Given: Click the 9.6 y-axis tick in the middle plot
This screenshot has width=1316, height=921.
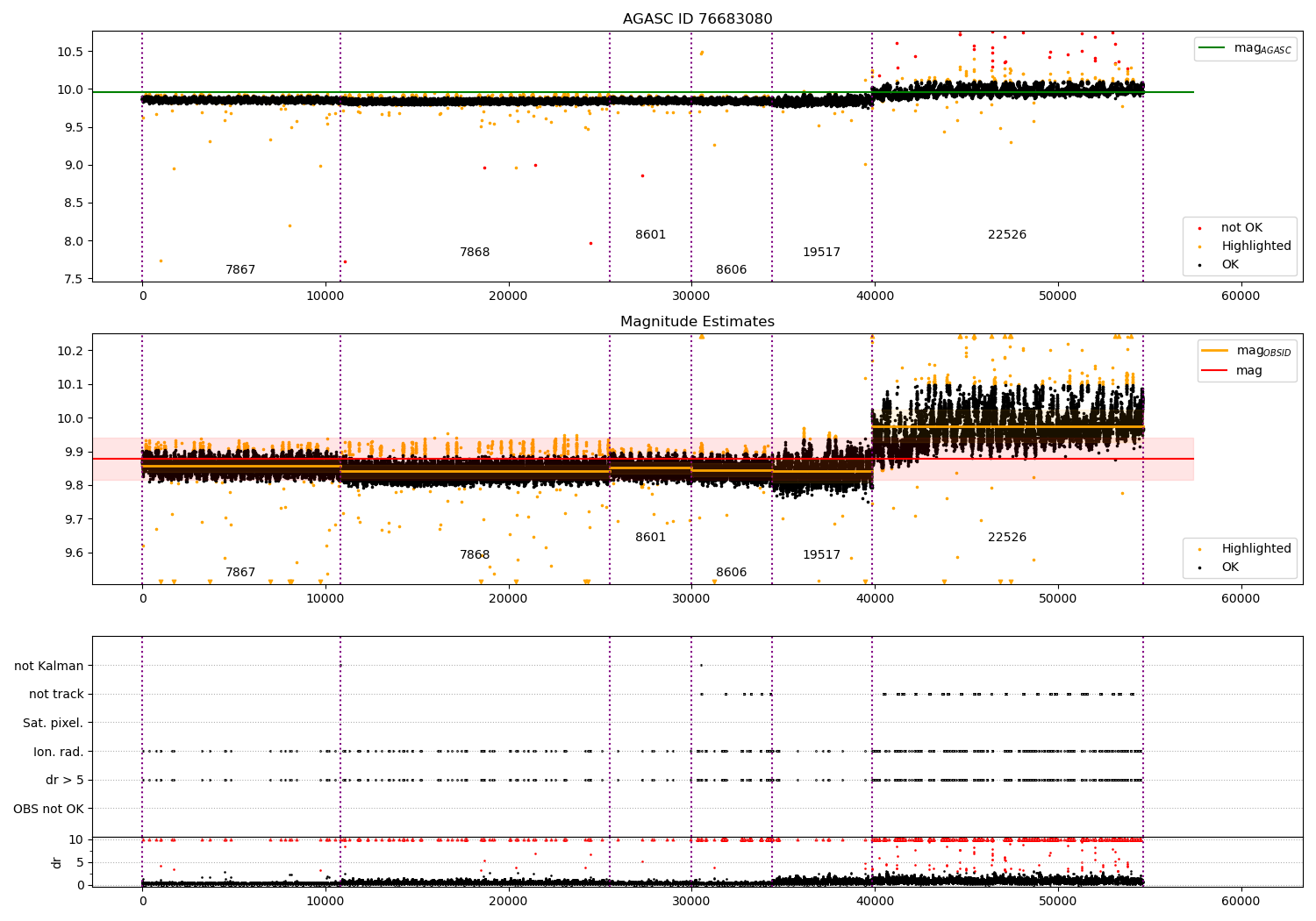Looking at the screenshot, I should point(74,553).
